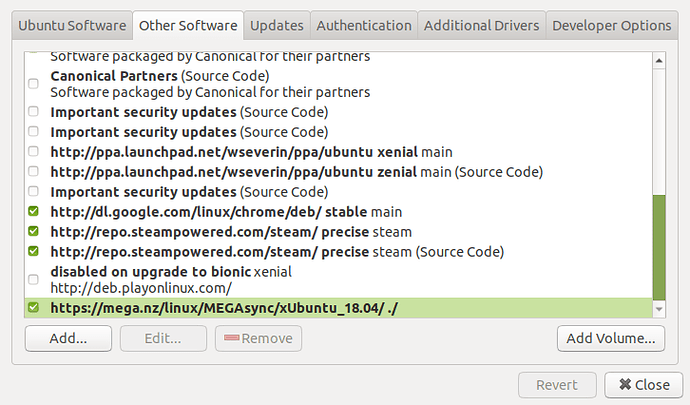Click the green scrollbar thumb
This screenshot has width=690, height=405.
click(659, 247)
